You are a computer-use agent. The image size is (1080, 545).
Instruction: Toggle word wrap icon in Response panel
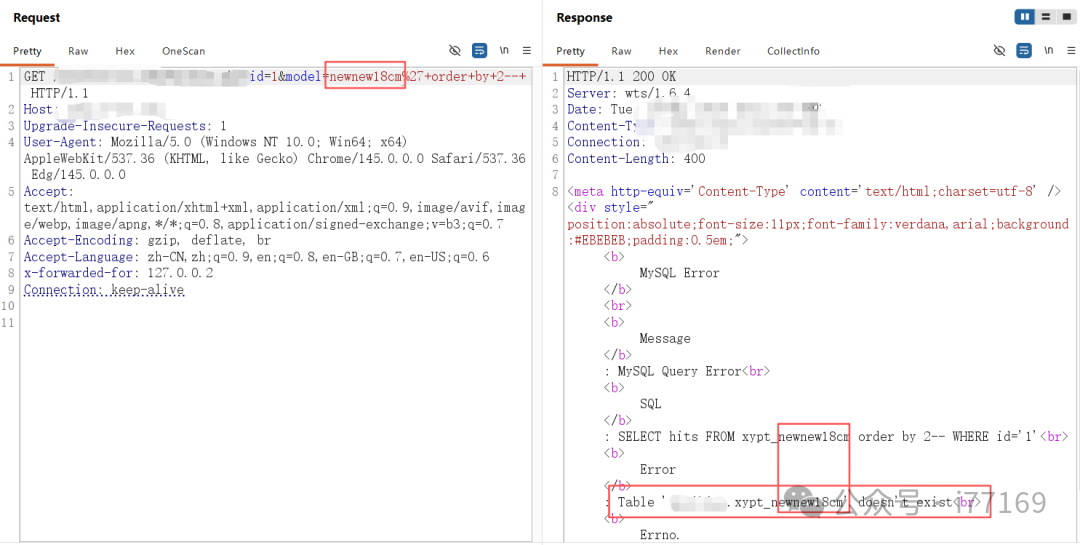pyautogui.click(x=1024, y=50)
